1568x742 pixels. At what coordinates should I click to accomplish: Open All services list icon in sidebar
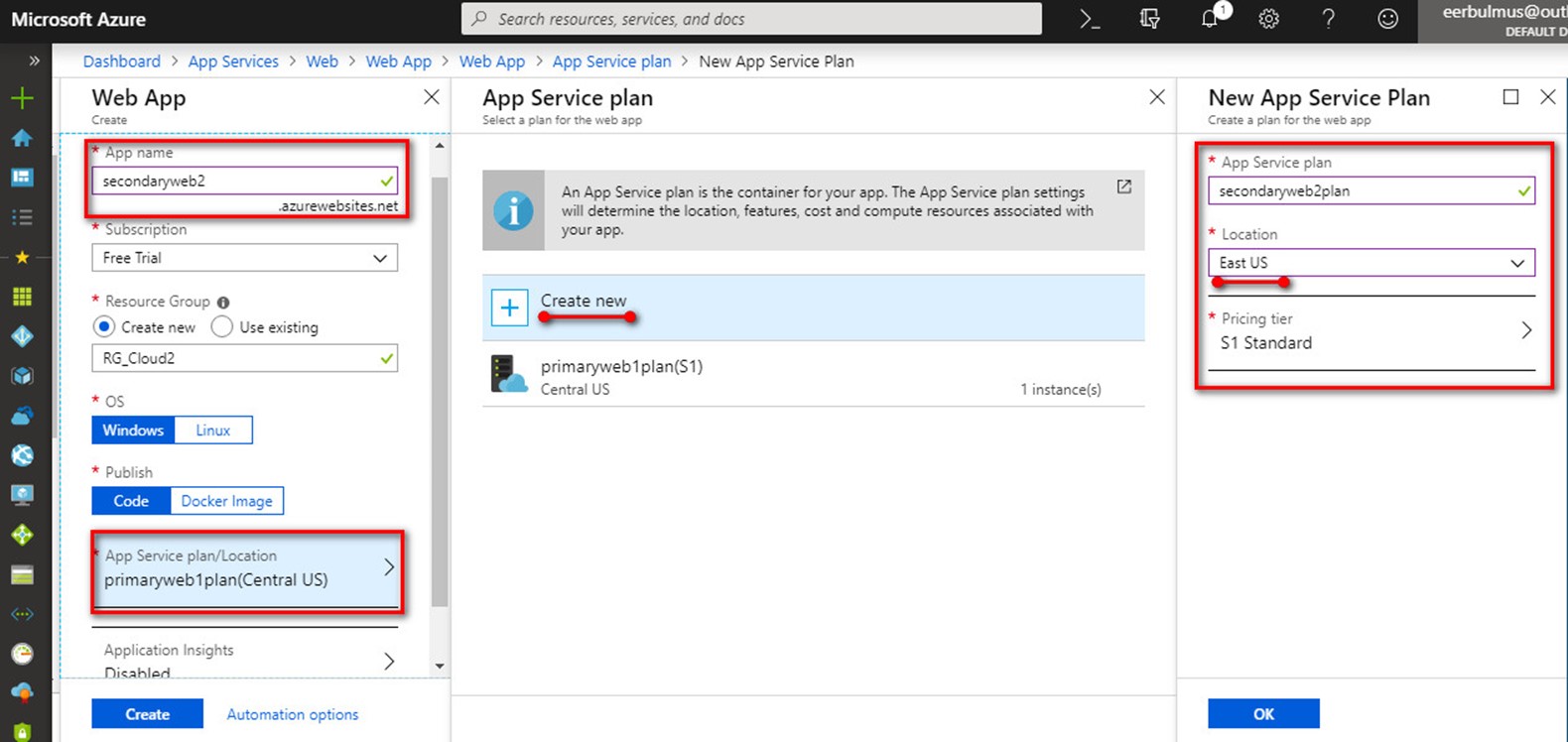tap(22, 217)
